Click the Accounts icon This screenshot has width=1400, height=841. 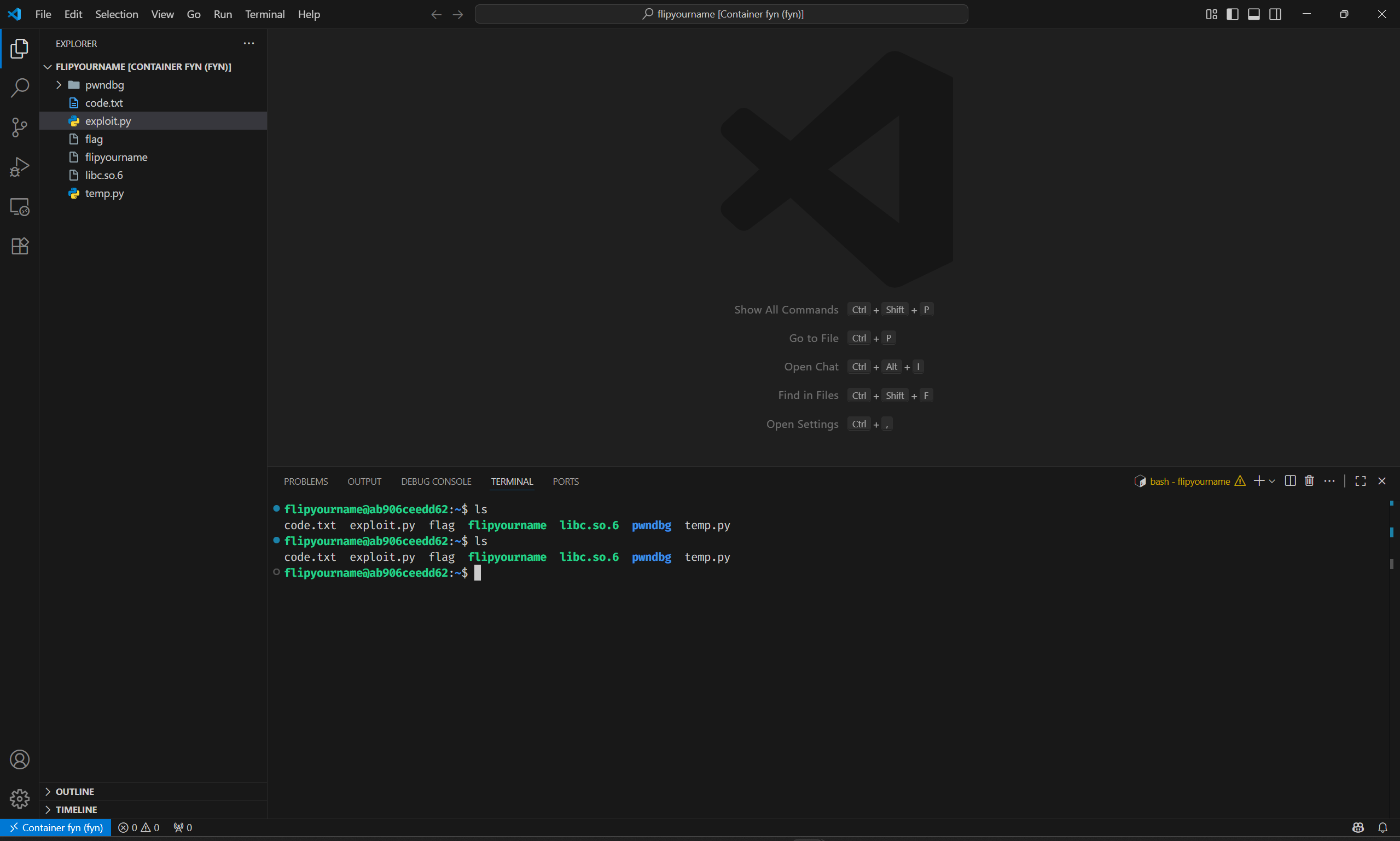(19, 759)
